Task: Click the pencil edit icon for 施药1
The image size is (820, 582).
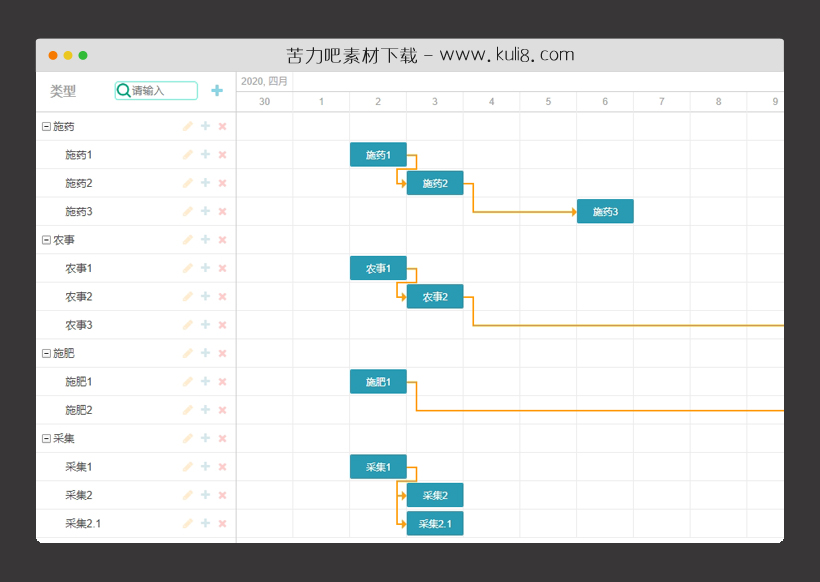Action: (x=187, y=155)
